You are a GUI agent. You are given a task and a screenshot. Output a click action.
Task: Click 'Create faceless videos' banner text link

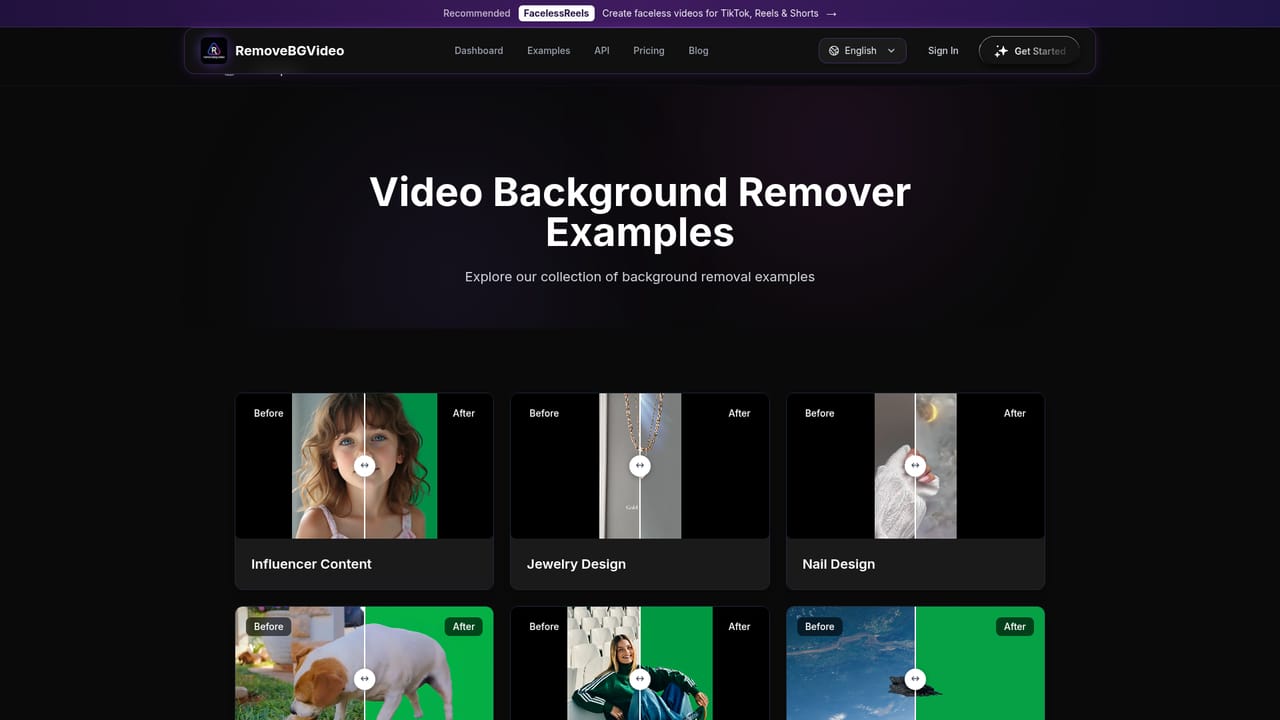[710, 14]
